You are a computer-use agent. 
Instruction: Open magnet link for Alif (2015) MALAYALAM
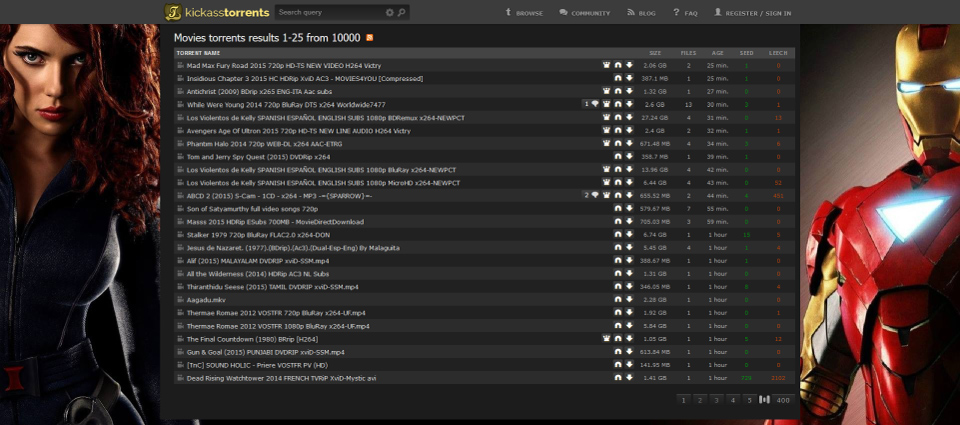click(618, 261)
